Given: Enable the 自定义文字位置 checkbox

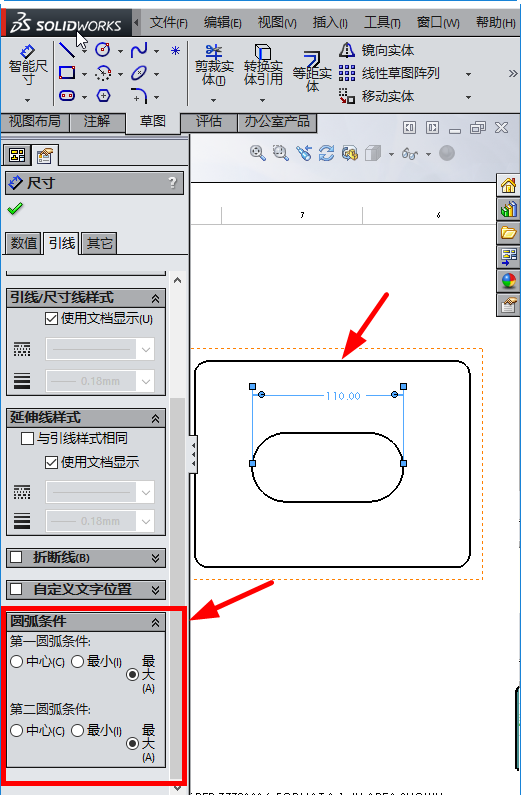Looking at the screenshot, I should click(16, 589).
